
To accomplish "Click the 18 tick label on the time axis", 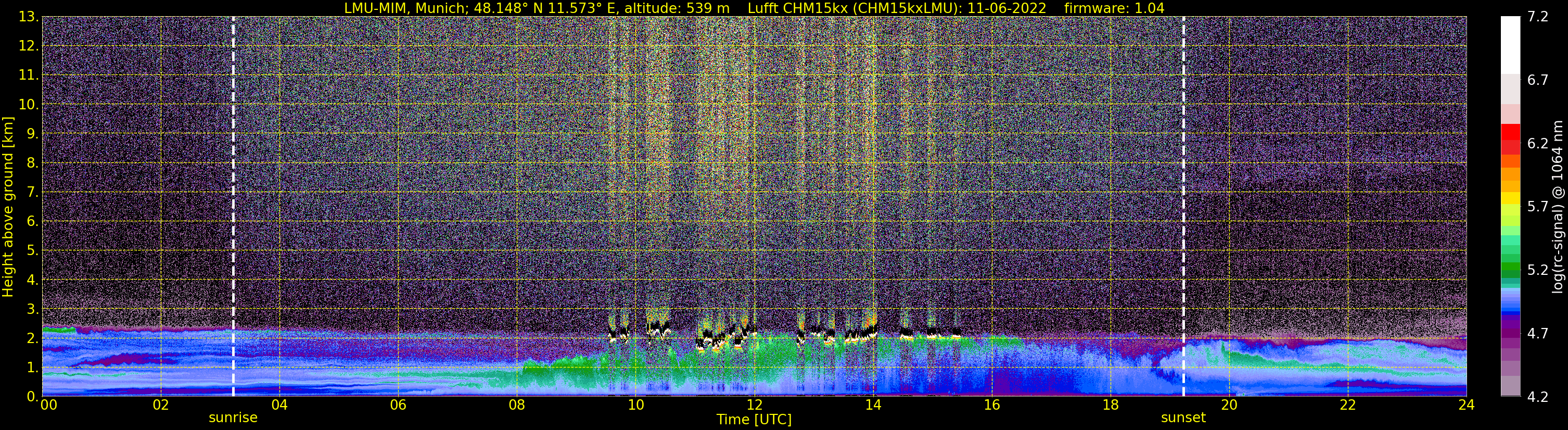I will [x=1110, y=405].
